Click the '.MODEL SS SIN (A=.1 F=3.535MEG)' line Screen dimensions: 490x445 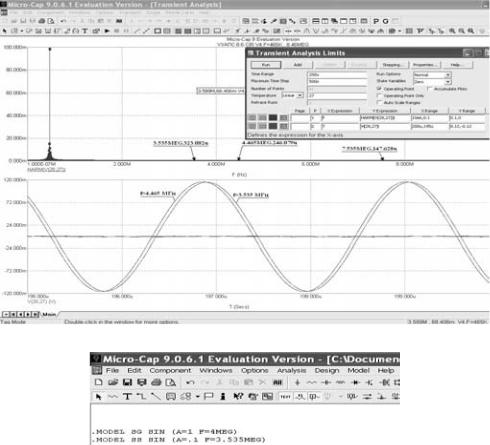pos(179,440)
